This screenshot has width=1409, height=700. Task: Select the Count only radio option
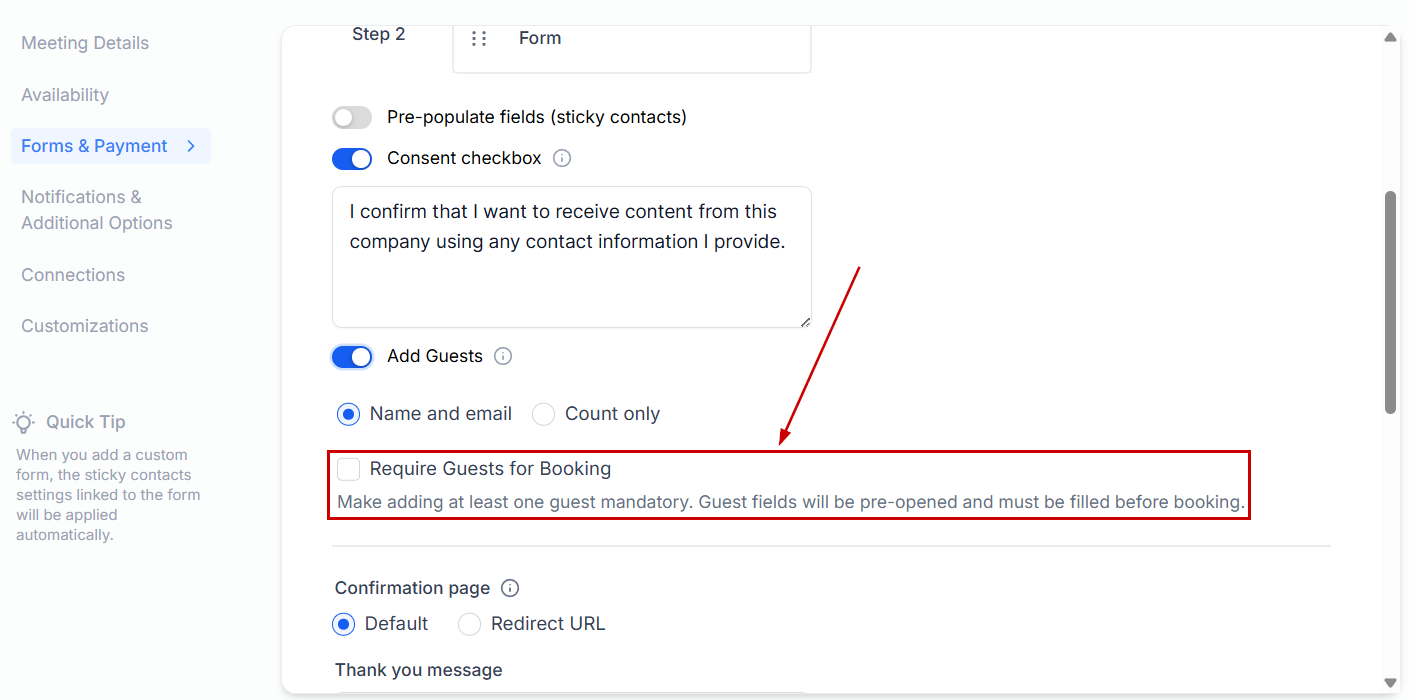543,414
